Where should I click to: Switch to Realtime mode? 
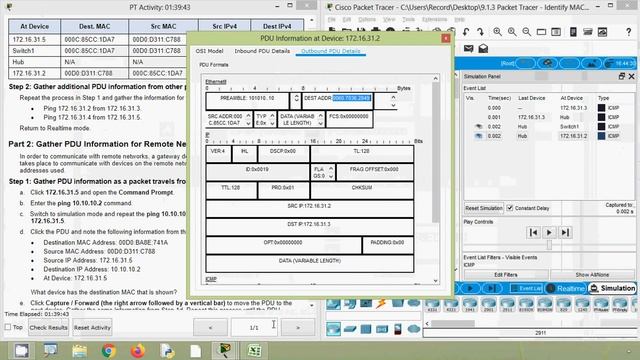click(x=565, y=289)
